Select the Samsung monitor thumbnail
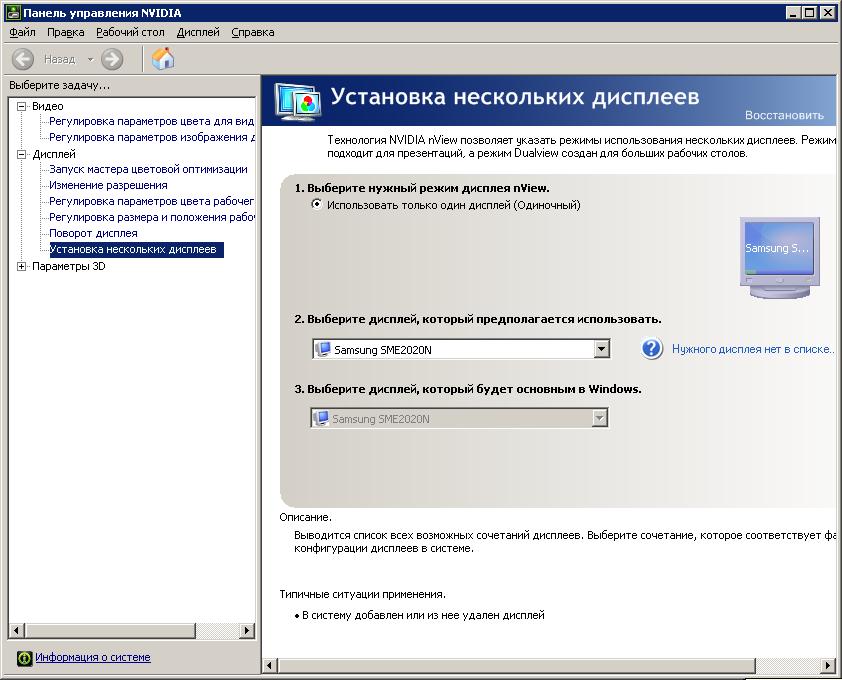This screenshot has width=842, height=680. pos(780,257)
